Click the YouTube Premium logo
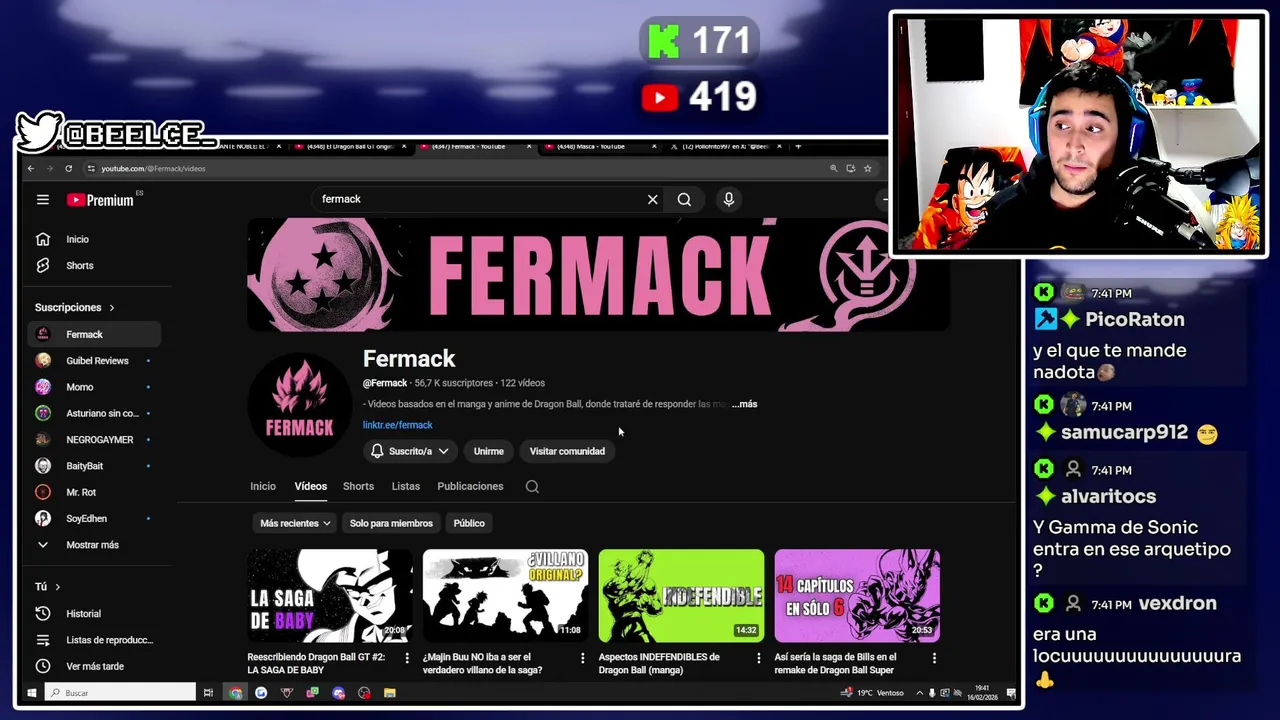Screen dimensions: 1280x720 (100, 200)
